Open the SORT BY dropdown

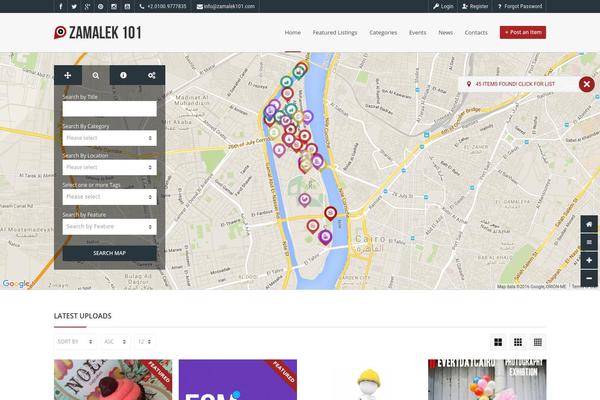75,342
